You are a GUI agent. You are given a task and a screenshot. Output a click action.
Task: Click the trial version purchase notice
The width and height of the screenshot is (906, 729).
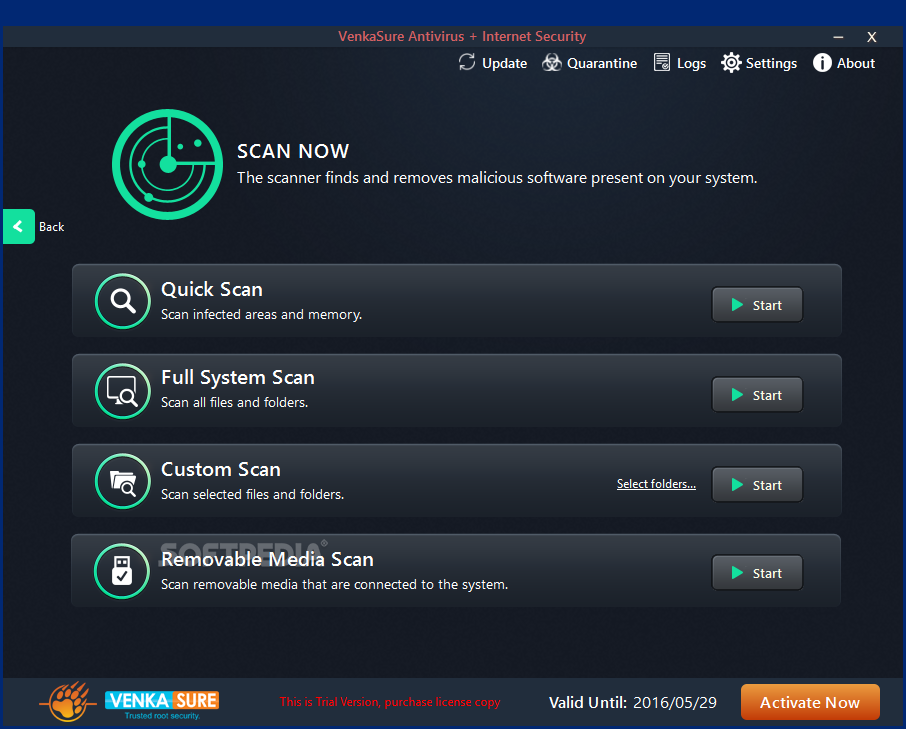tap(390, 702)
